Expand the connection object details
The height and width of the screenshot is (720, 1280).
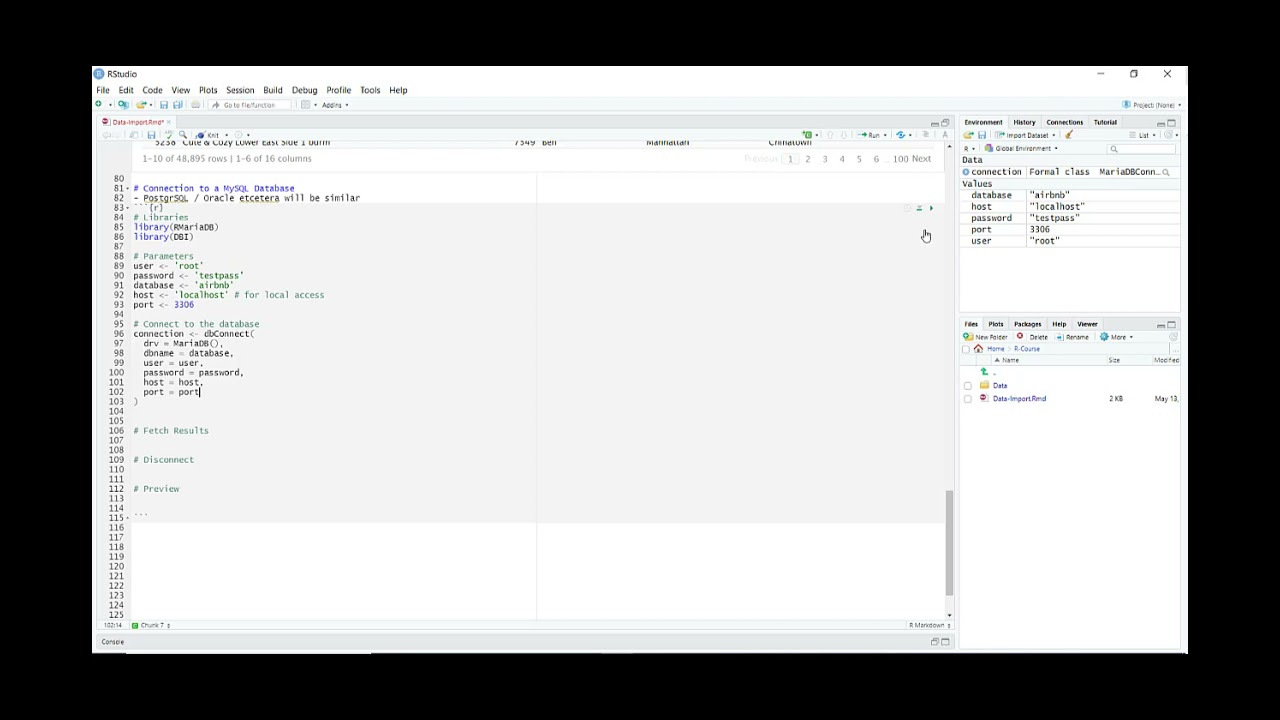[x=966, y=172]
